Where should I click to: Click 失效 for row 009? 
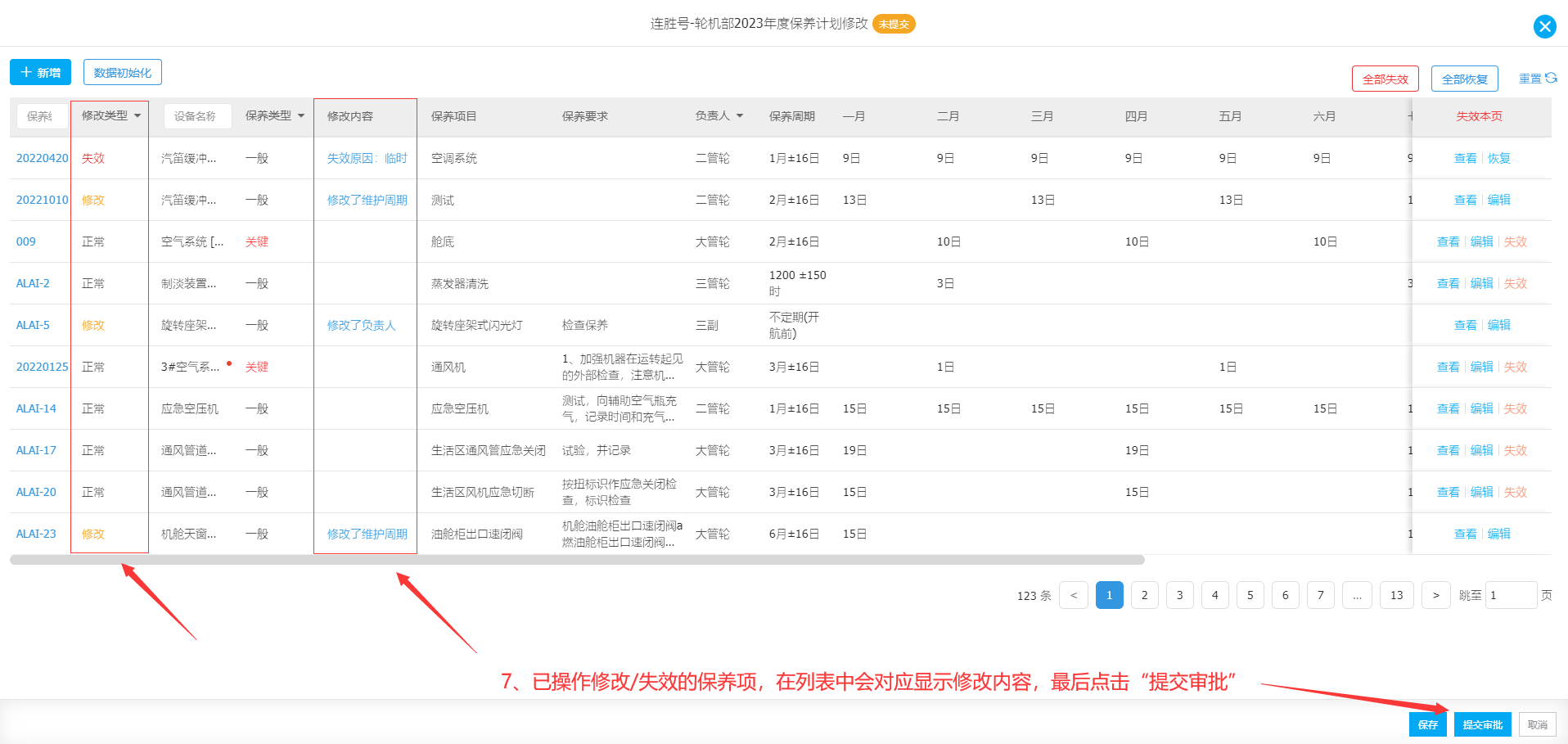tap(1515, 241)
